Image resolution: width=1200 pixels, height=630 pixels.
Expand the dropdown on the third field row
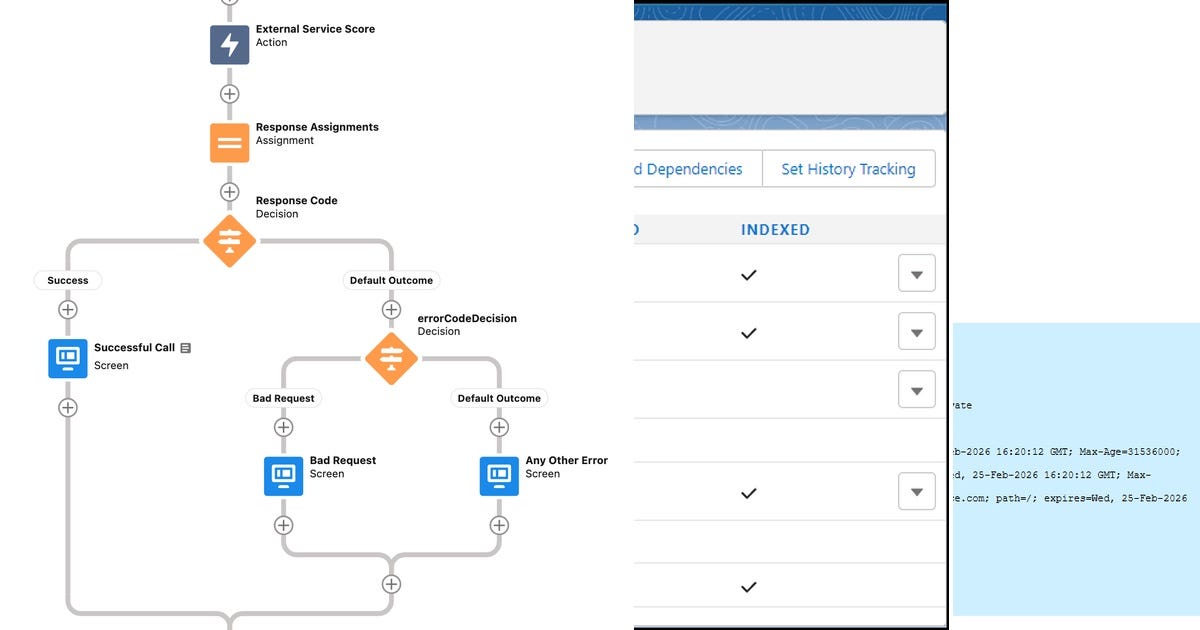coord(916,389)
